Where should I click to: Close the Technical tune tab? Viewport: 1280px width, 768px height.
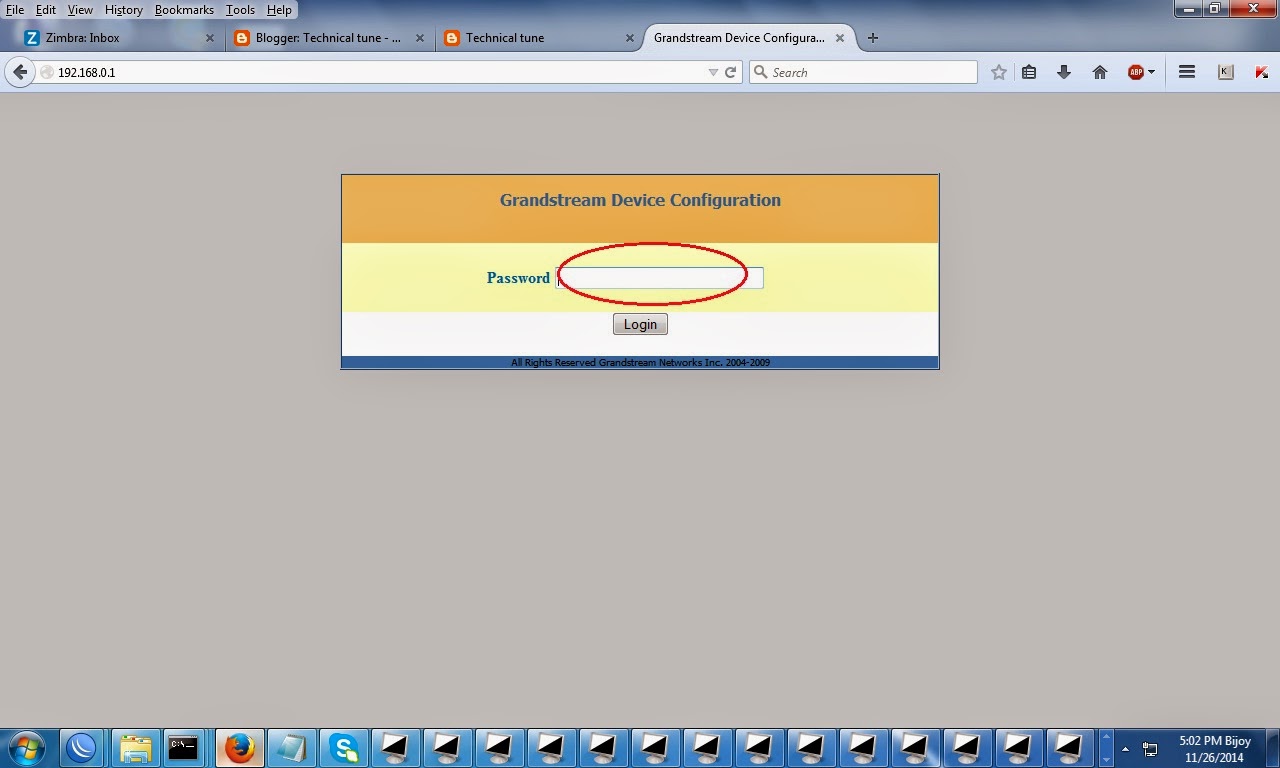(630, 38)
